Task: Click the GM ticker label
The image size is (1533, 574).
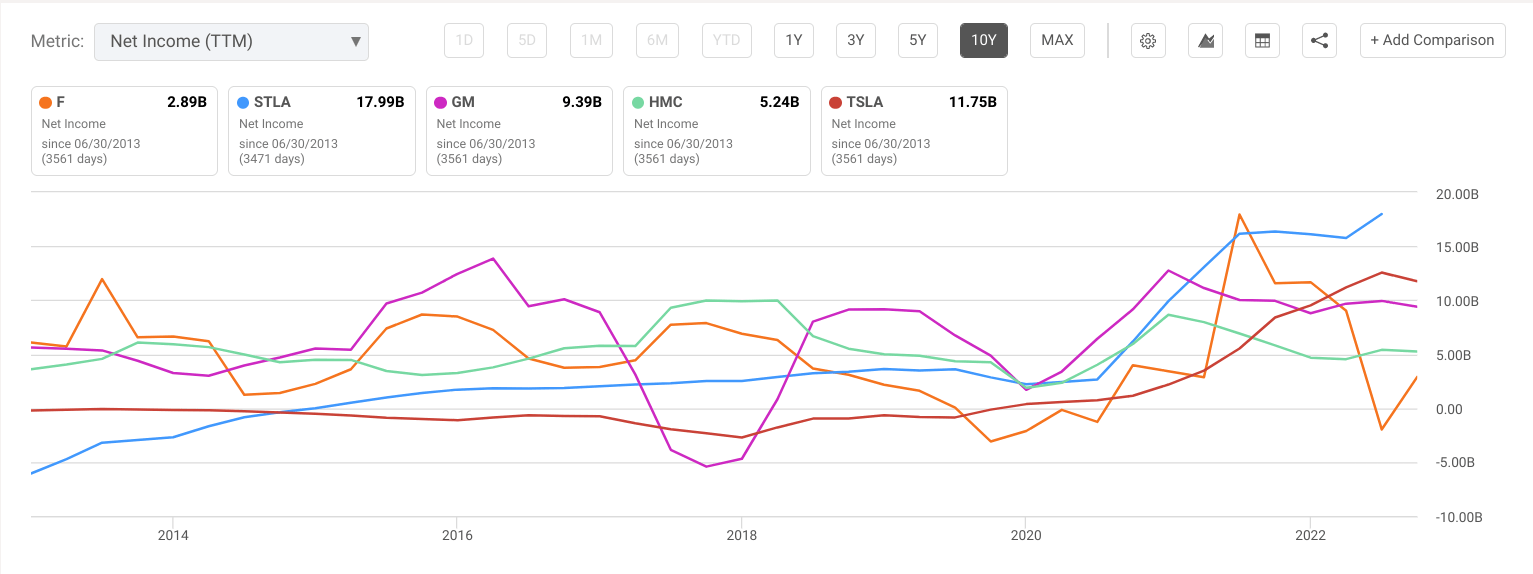Action: 463,102
